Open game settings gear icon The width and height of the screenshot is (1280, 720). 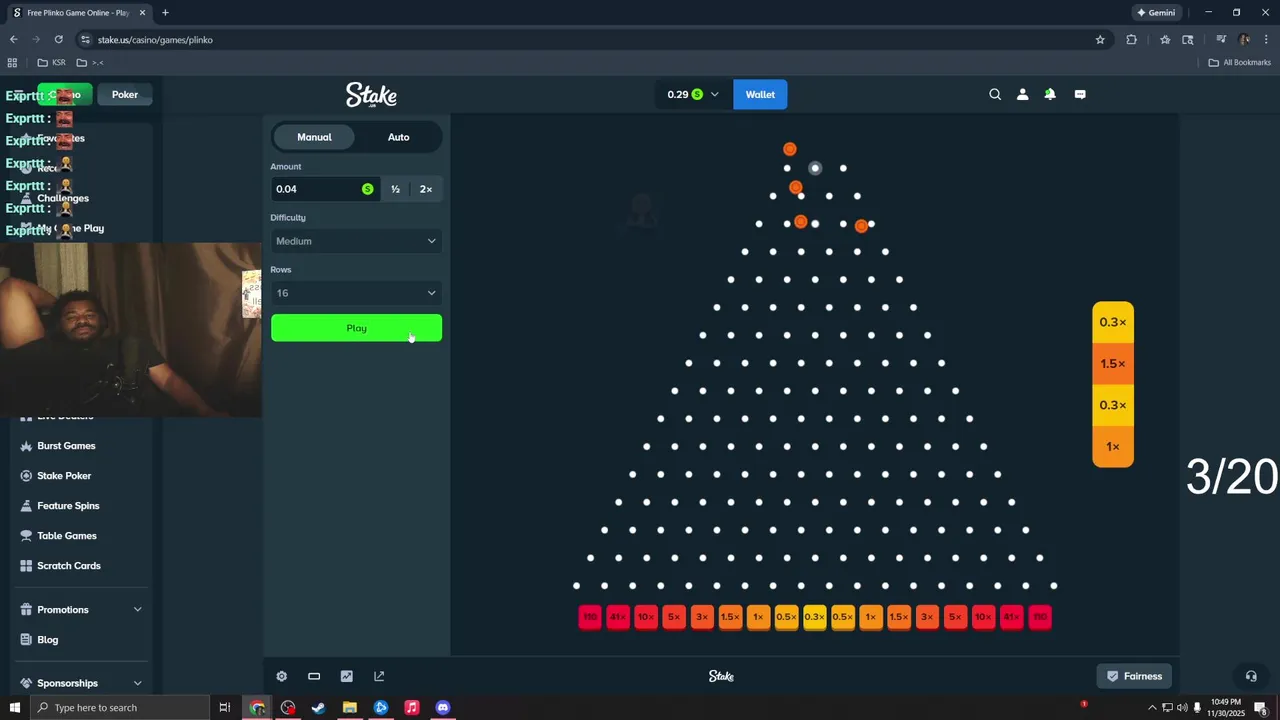[282, 676]
